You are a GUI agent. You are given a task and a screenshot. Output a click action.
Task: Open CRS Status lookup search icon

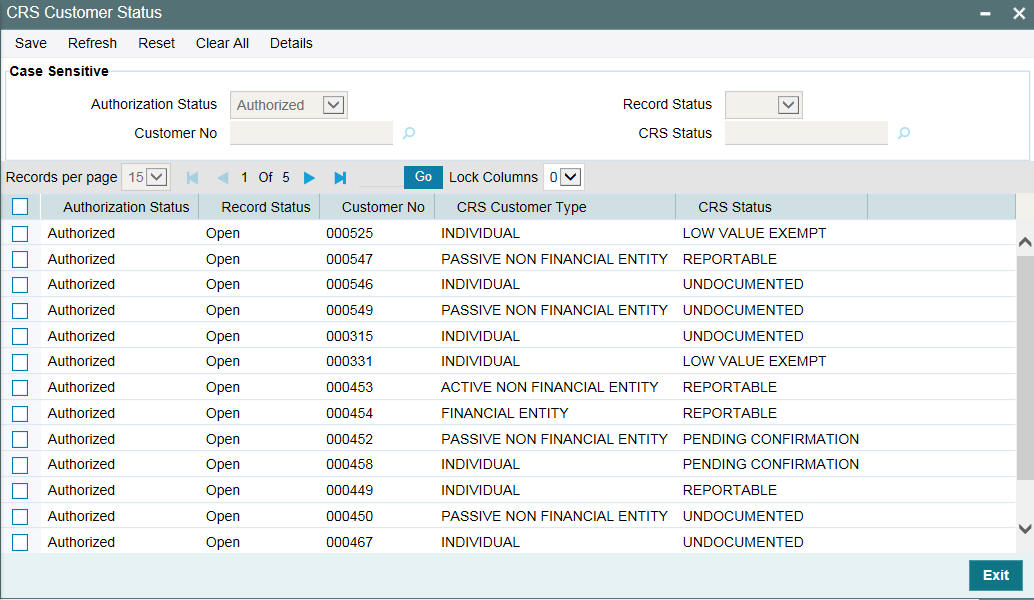(x=904, y=133)
